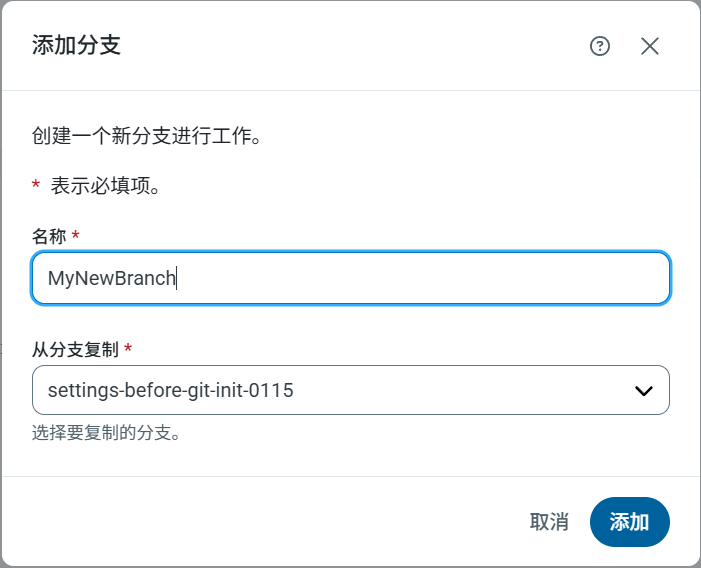Screen dimensions: 701x568
Task: Click the 从分支复制 field label
Action: (75, 350)
